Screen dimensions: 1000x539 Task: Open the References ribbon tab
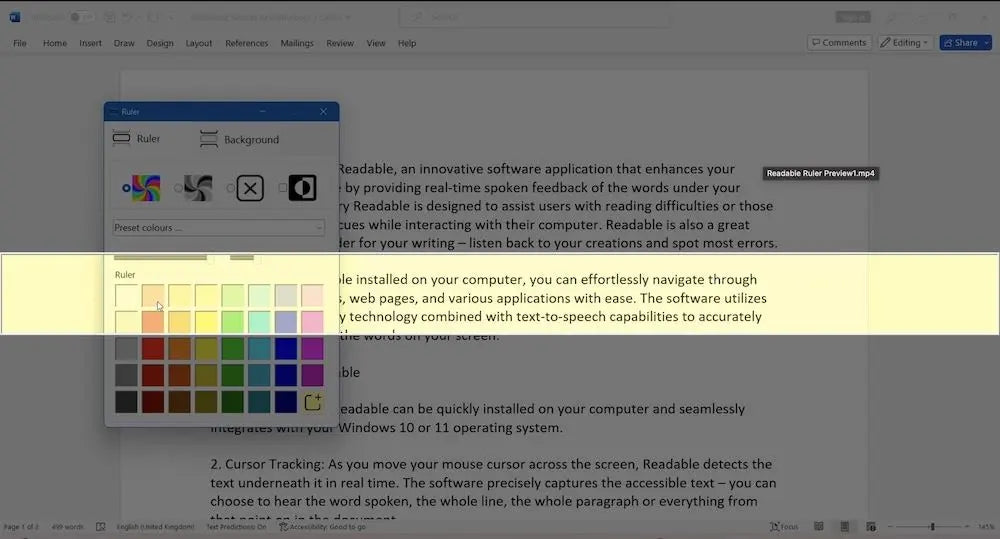pos(246,43)
